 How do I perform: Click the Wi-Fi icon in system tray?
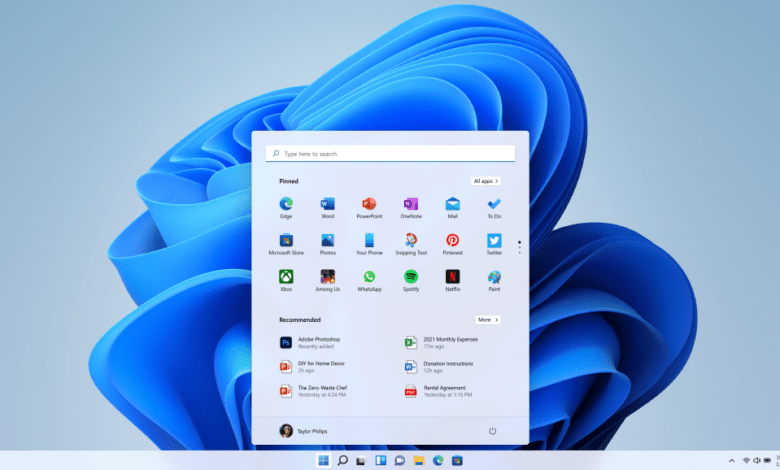(x=746, y=461)
